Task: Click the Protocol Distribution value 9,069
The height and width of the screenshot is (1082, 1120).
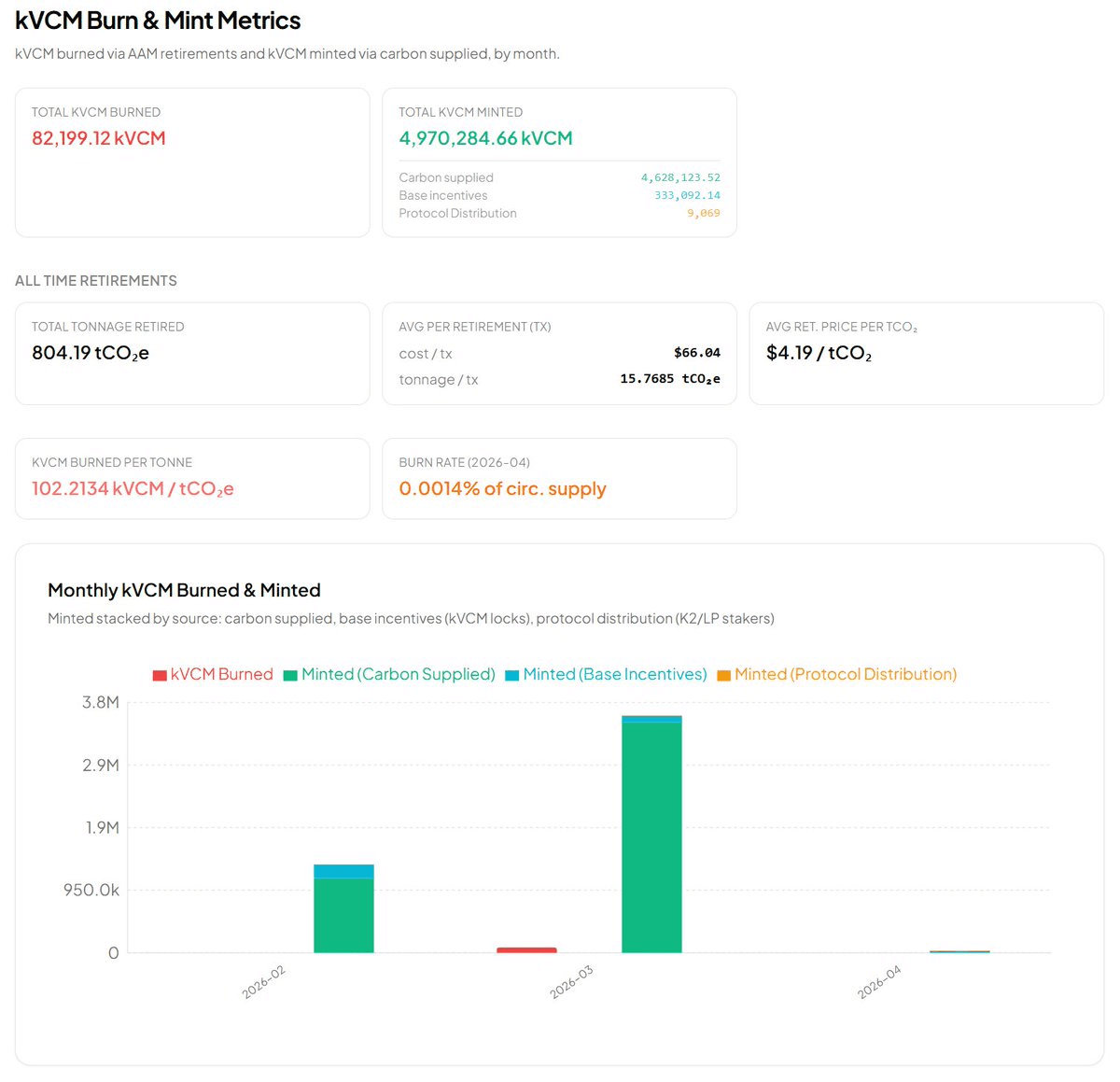Action: point(703,213)
